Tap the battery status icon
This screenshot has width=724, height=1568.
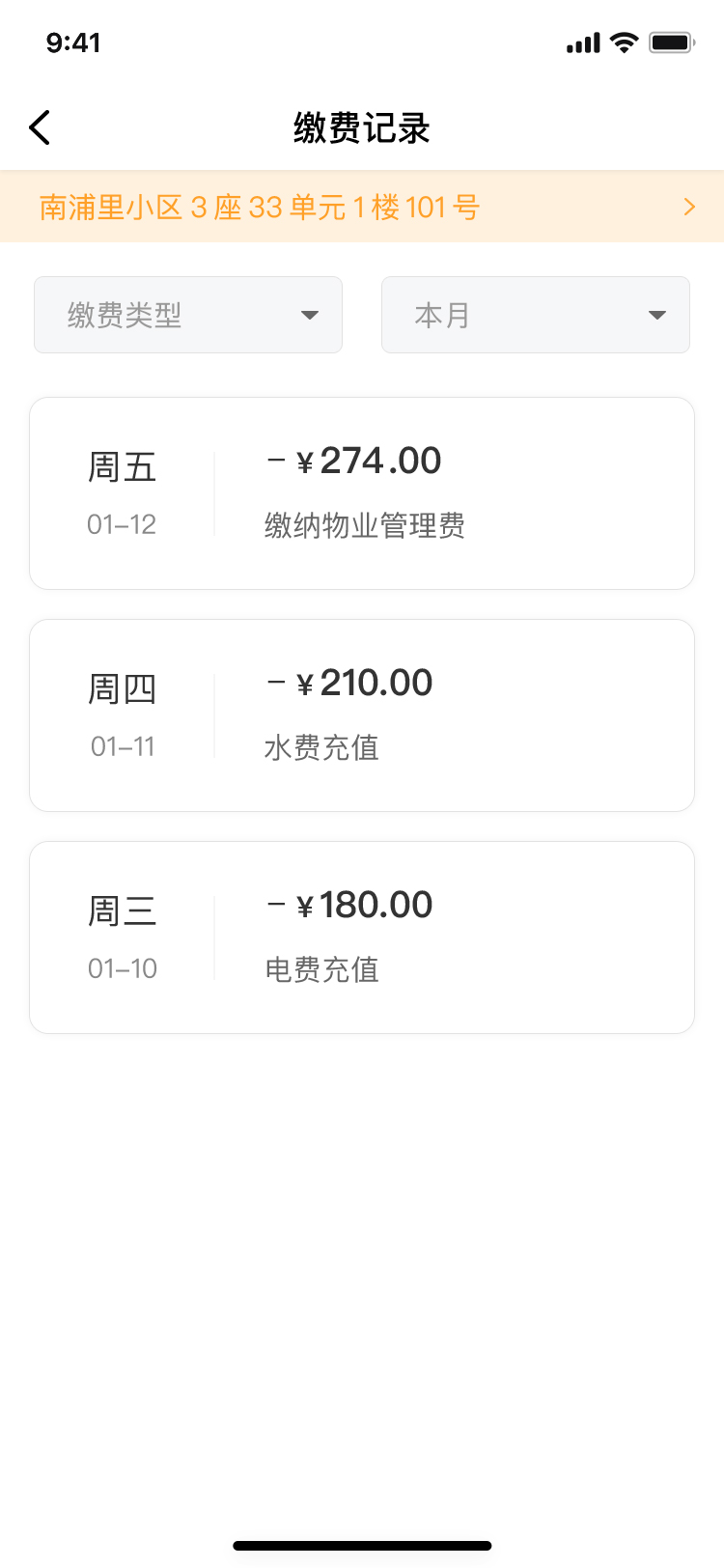click(672, 42)
